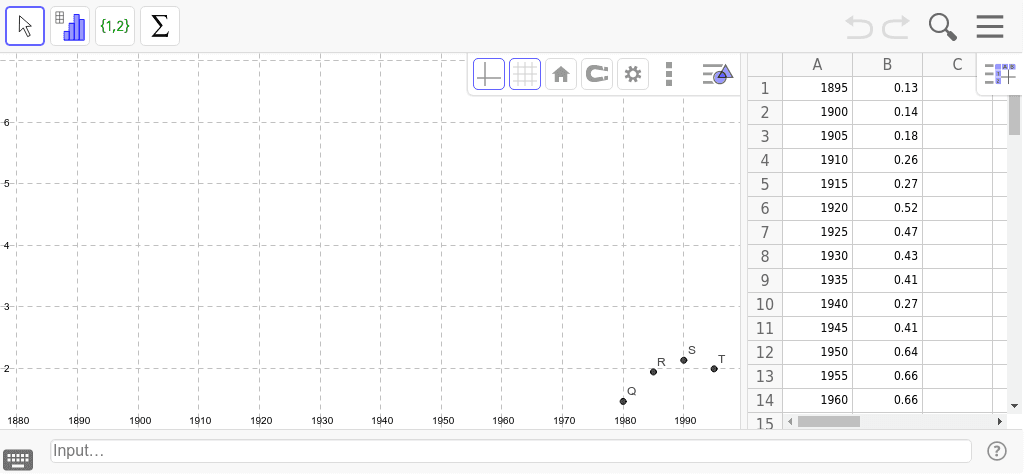Open the search magnifier
This screenshot has height=474, width=1024.
point(942,27)
